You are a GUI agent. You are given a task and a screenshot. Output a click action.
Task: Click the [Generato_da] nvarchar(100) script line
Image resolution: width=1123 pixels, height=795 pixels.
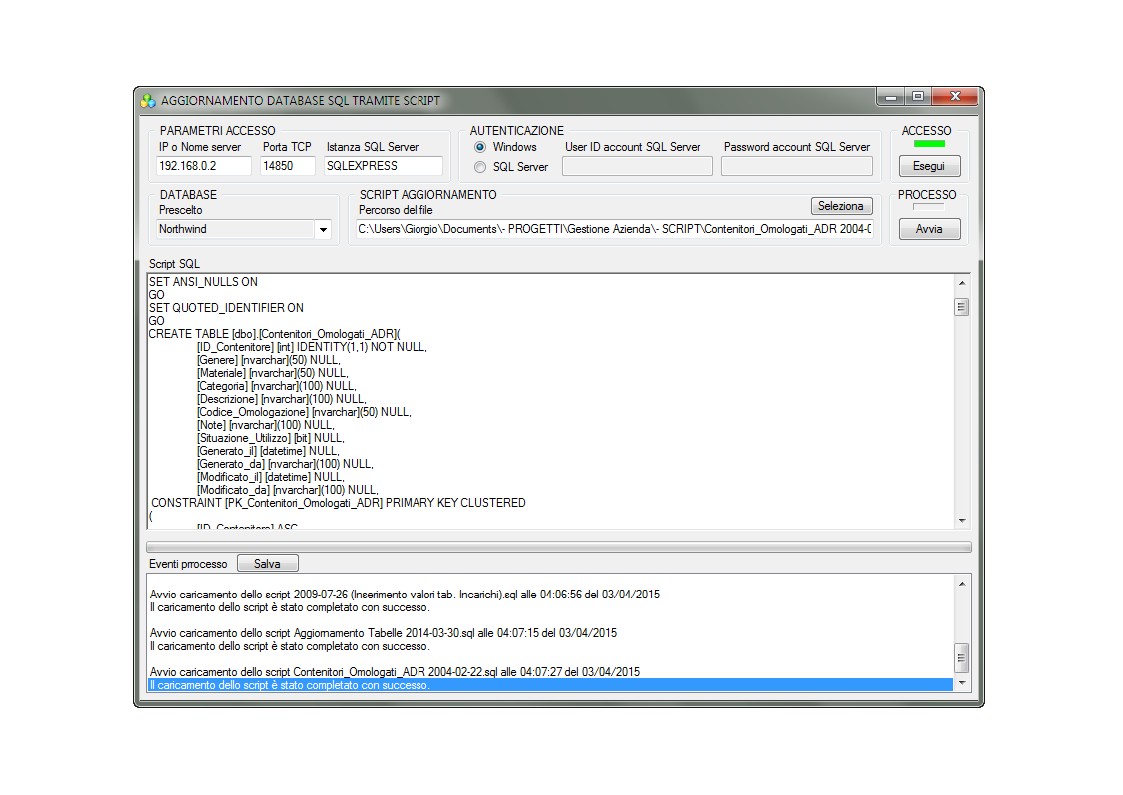[285, 464]
